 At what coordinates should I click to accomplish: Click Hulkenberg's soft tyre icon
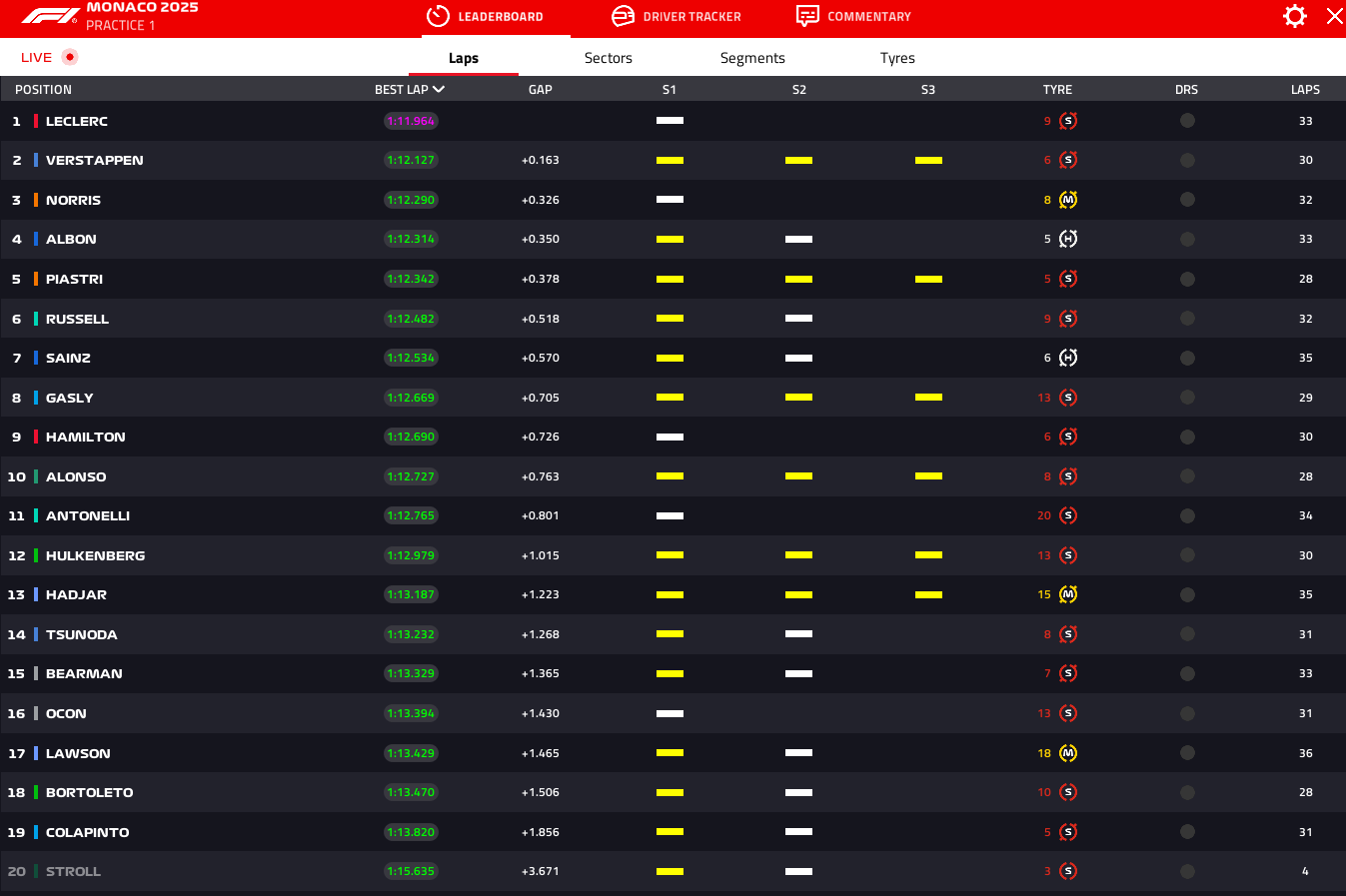pyautogui.click(x=1068, y=555)
